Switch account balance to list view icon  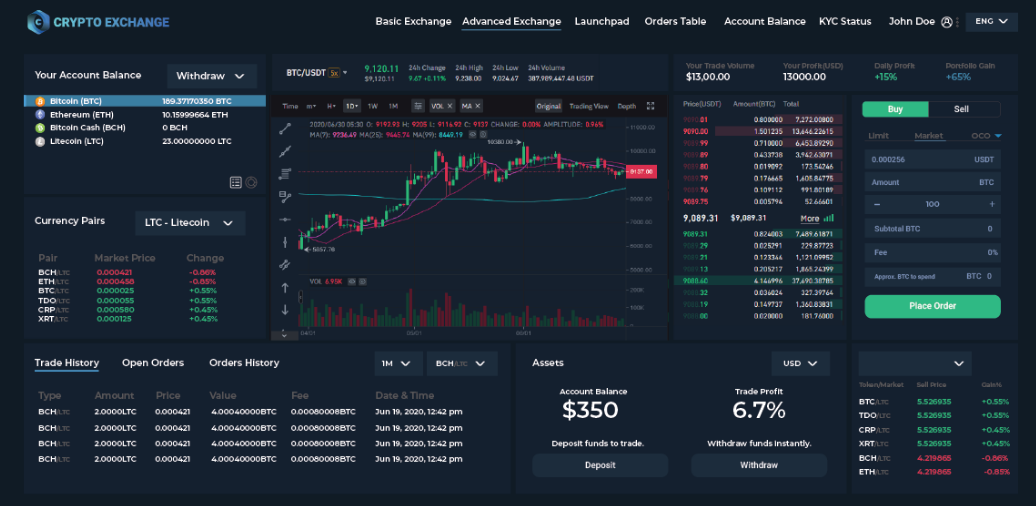tap(235, 182)
